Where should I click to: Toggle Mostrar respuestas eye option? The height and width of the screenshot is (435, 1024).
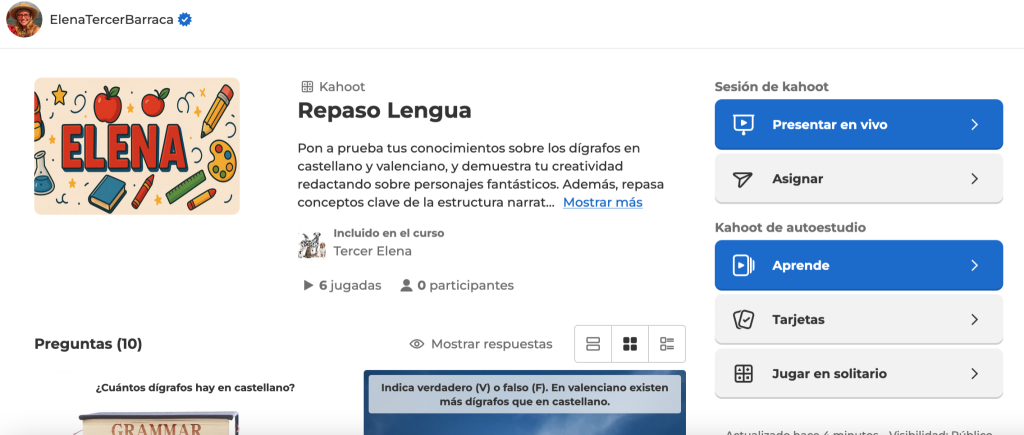(481, 344)
